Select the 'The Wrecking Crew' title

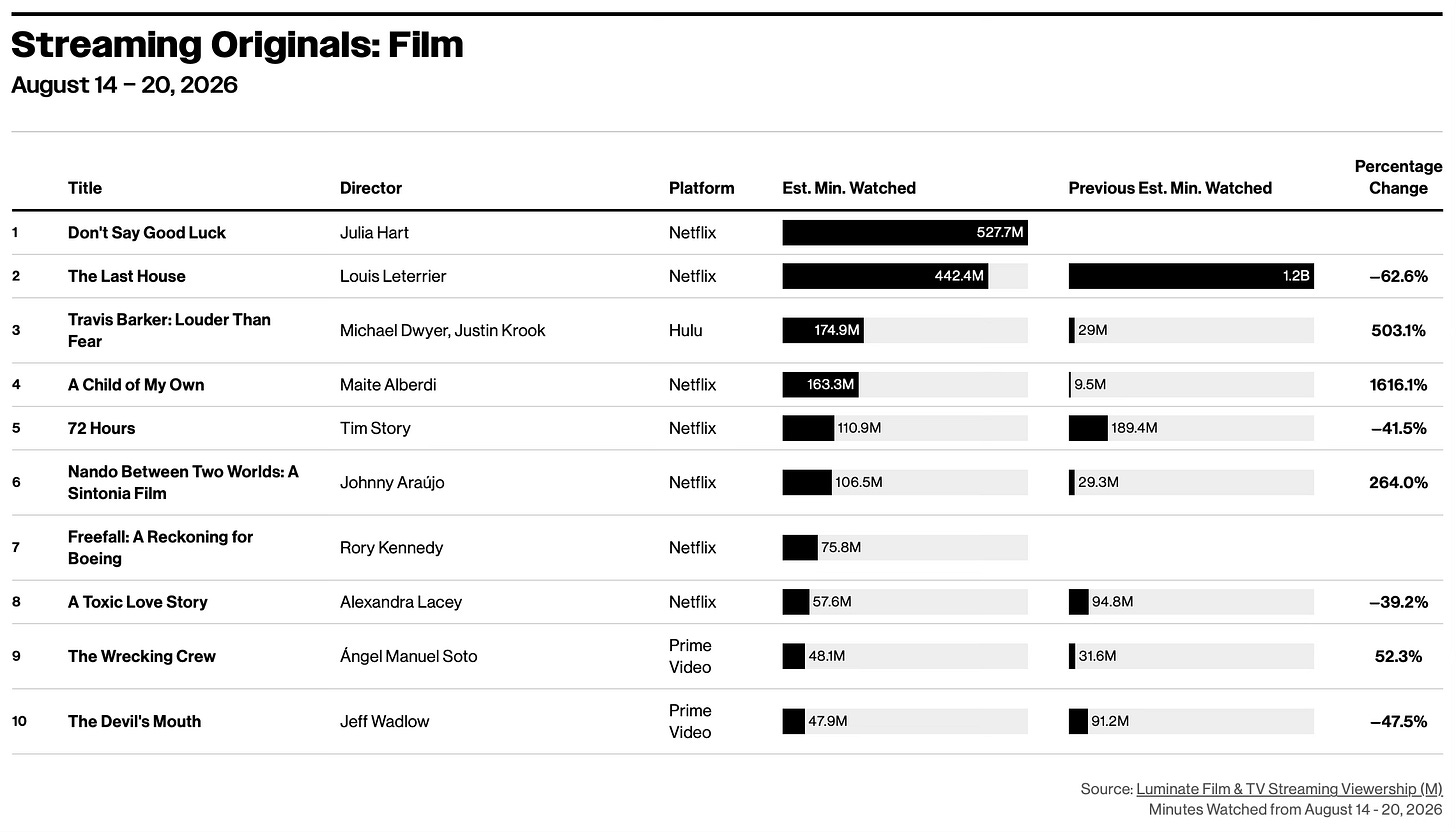(142, 657)
